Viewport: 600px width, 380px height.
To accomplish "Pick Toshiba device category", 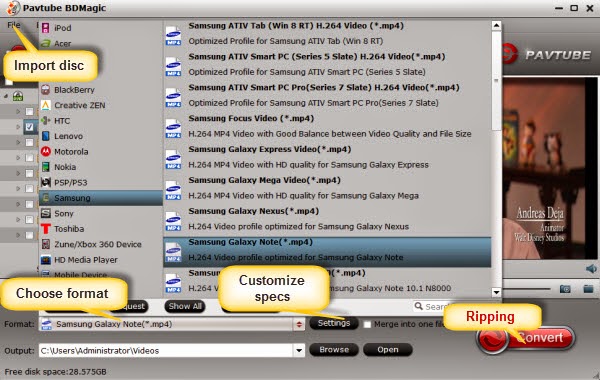I will [x=101, y=229].
